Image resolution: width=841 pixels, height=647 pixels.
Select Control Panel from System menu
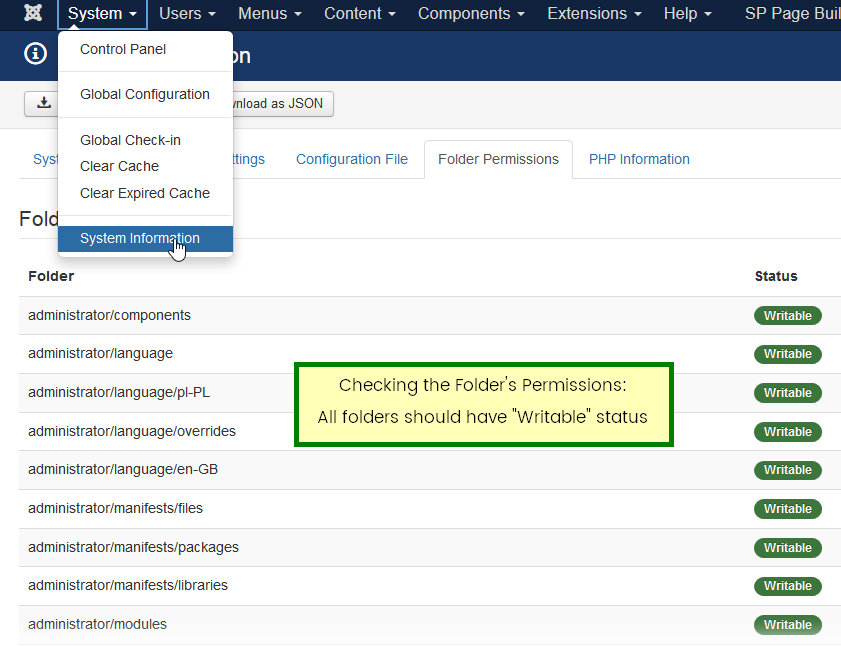123,49
